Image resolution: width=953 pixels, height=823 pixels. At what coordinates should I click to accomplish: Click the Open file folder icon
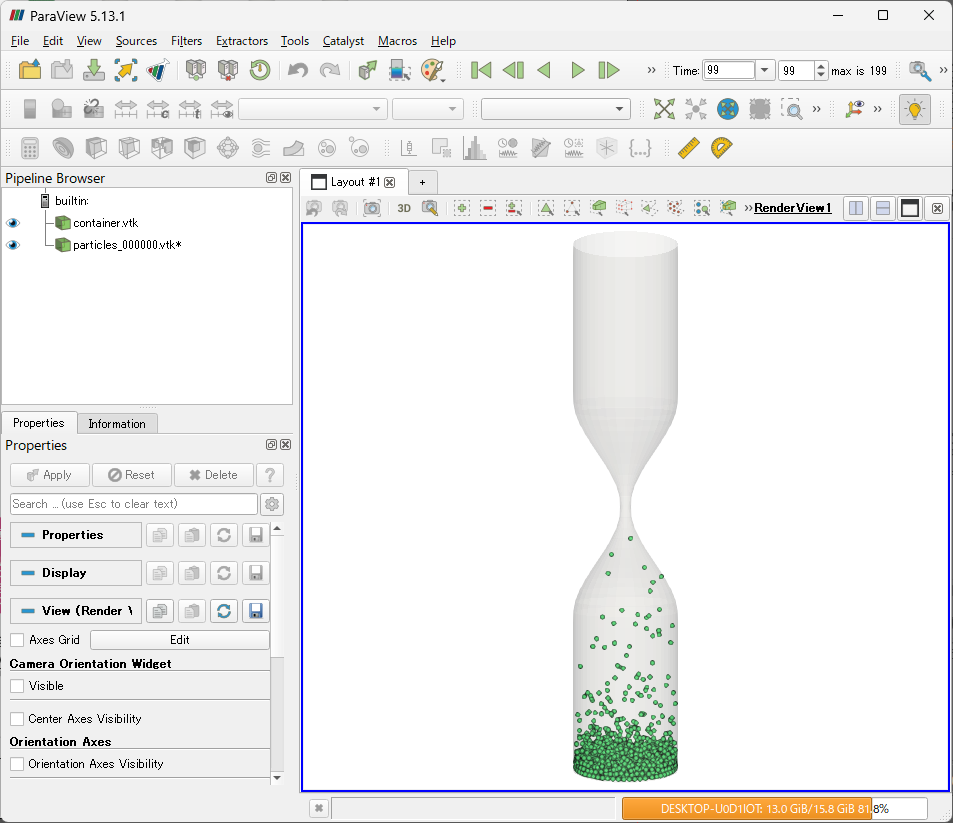(x=30, y=70)
